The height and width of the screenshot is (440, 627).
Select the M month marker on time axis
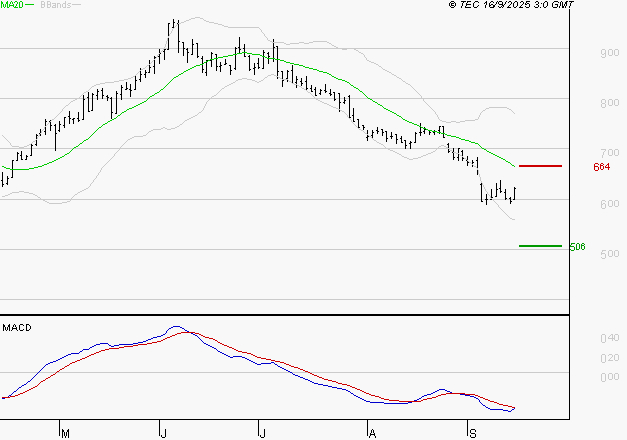coord(65,433)
